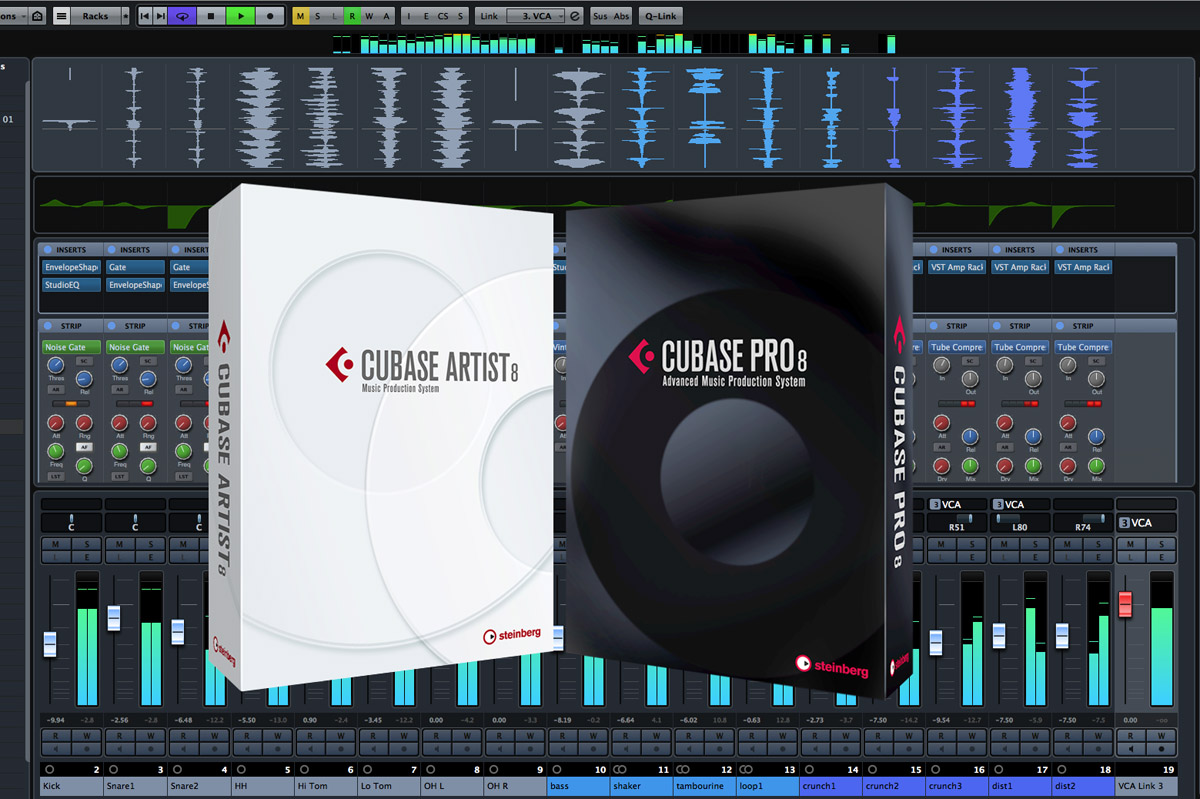Select the S filter right after CS
1200x799 pixels.
(460, 16)
